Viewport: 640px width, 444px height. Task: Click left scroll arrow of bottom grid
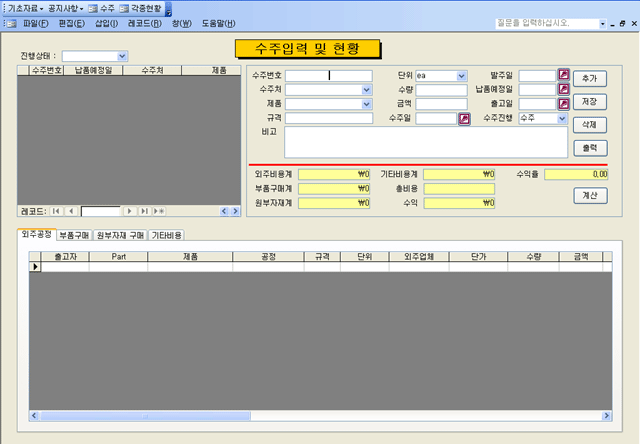[34, 416]
